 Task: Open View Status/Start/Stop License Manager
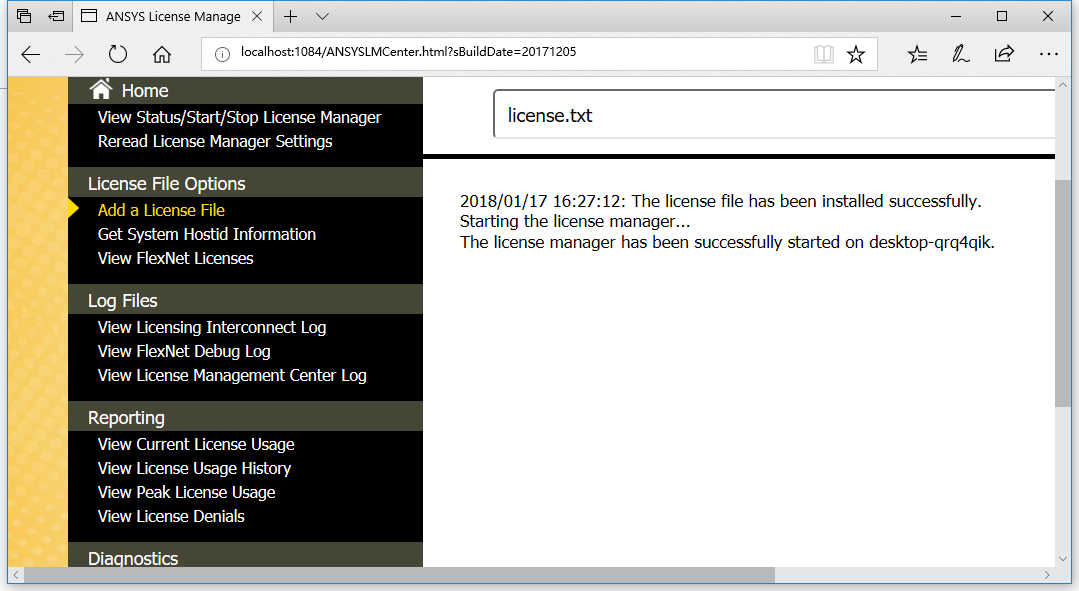[x=239, y=118]
